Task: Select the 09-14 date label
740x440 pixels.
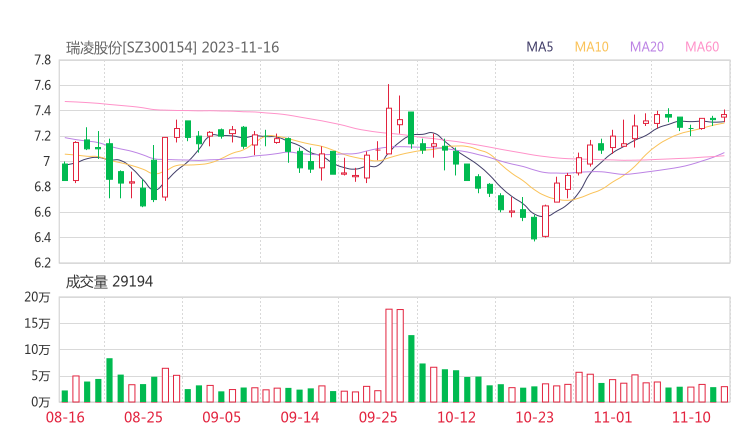Action: tap(300, 417)
